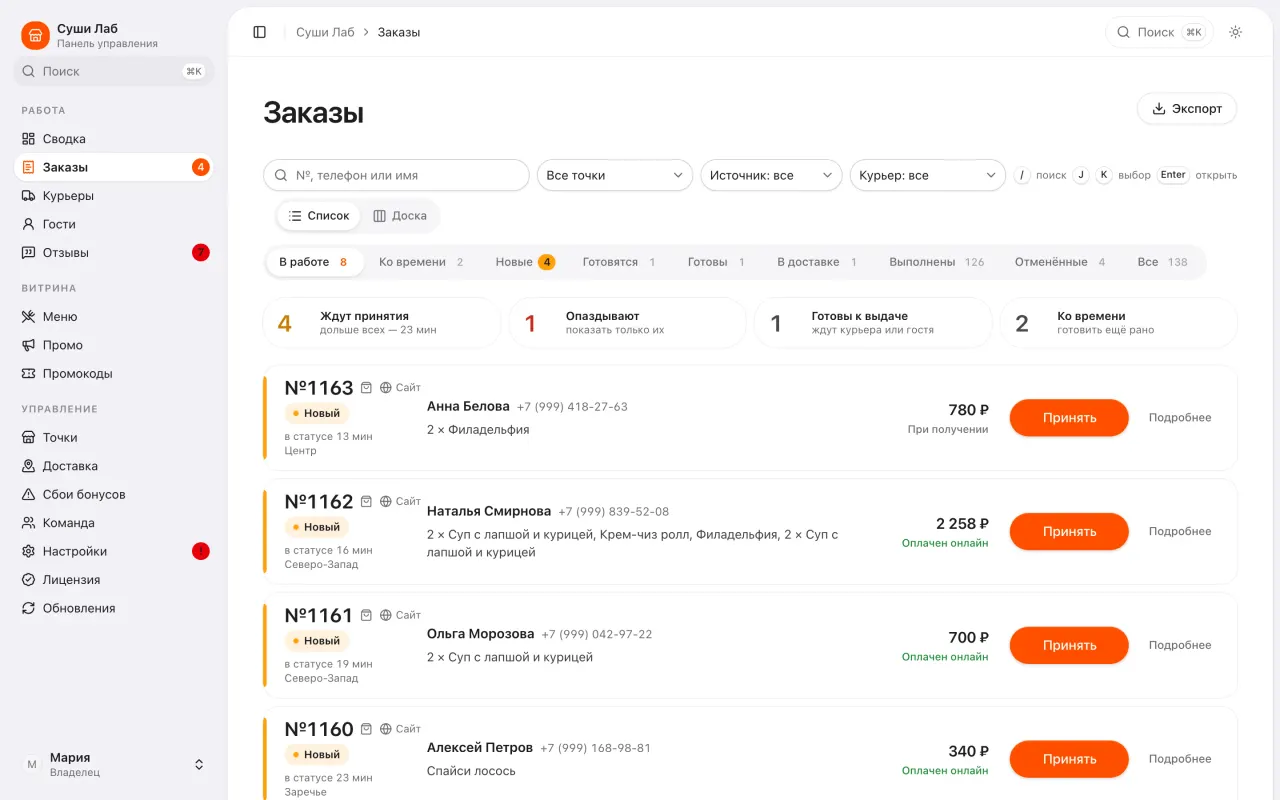Open Сводка in the sidebar
The height and width of the screenshot is (800, 1280).
(114, 139)
